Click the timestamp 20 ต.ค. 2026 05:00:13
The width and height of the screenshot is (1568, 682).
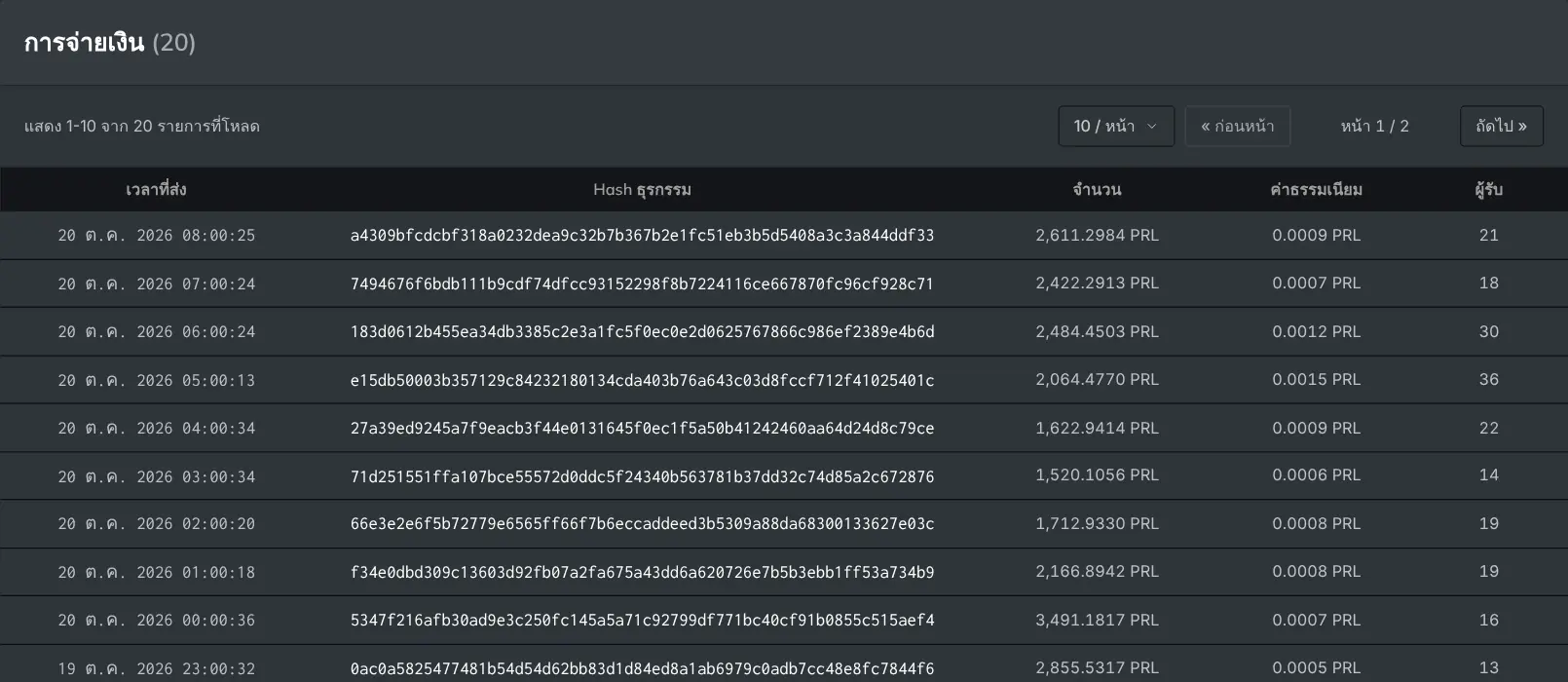coord(157,380)
